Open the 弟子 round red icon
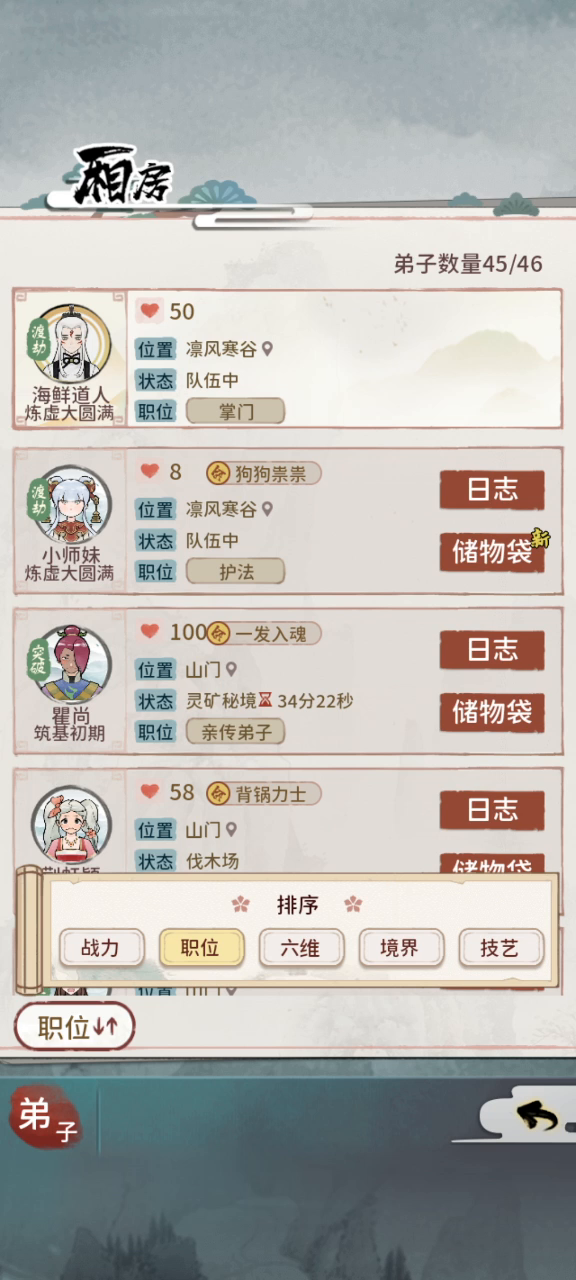Image resolution: width=576 pixels, height=1280 pixels. (x=43, y=1119)
